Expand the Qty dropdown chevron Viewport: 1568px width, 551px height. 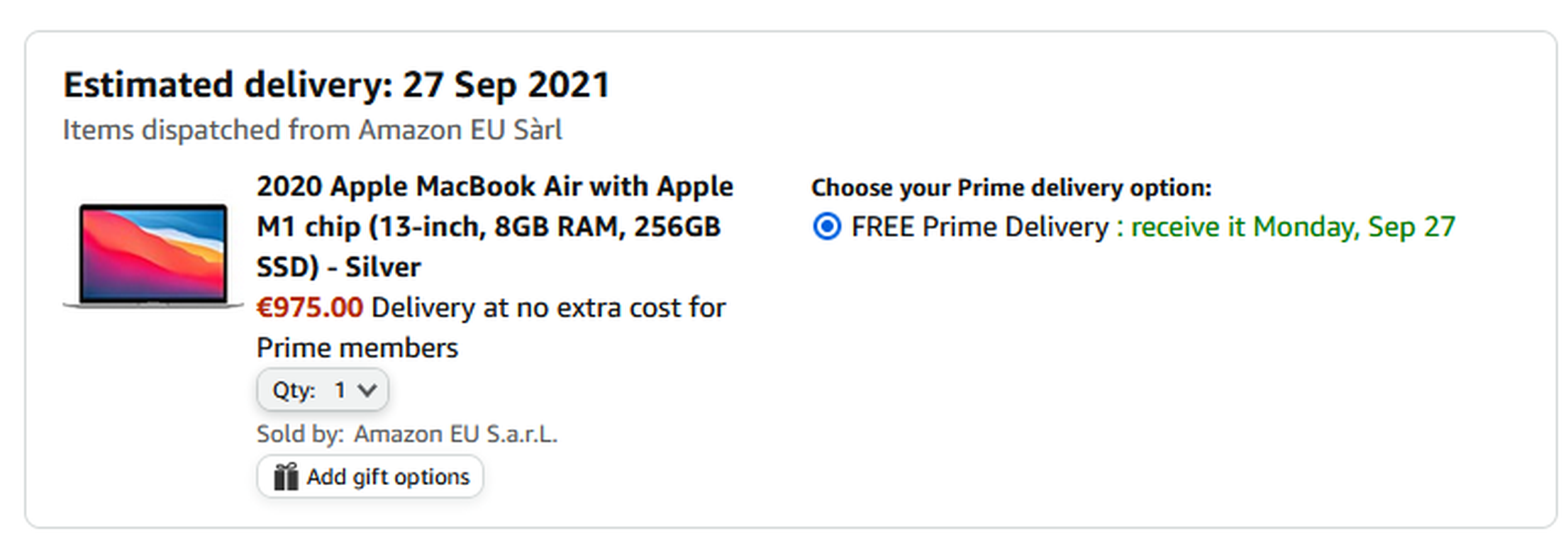[x=367, y=390]
